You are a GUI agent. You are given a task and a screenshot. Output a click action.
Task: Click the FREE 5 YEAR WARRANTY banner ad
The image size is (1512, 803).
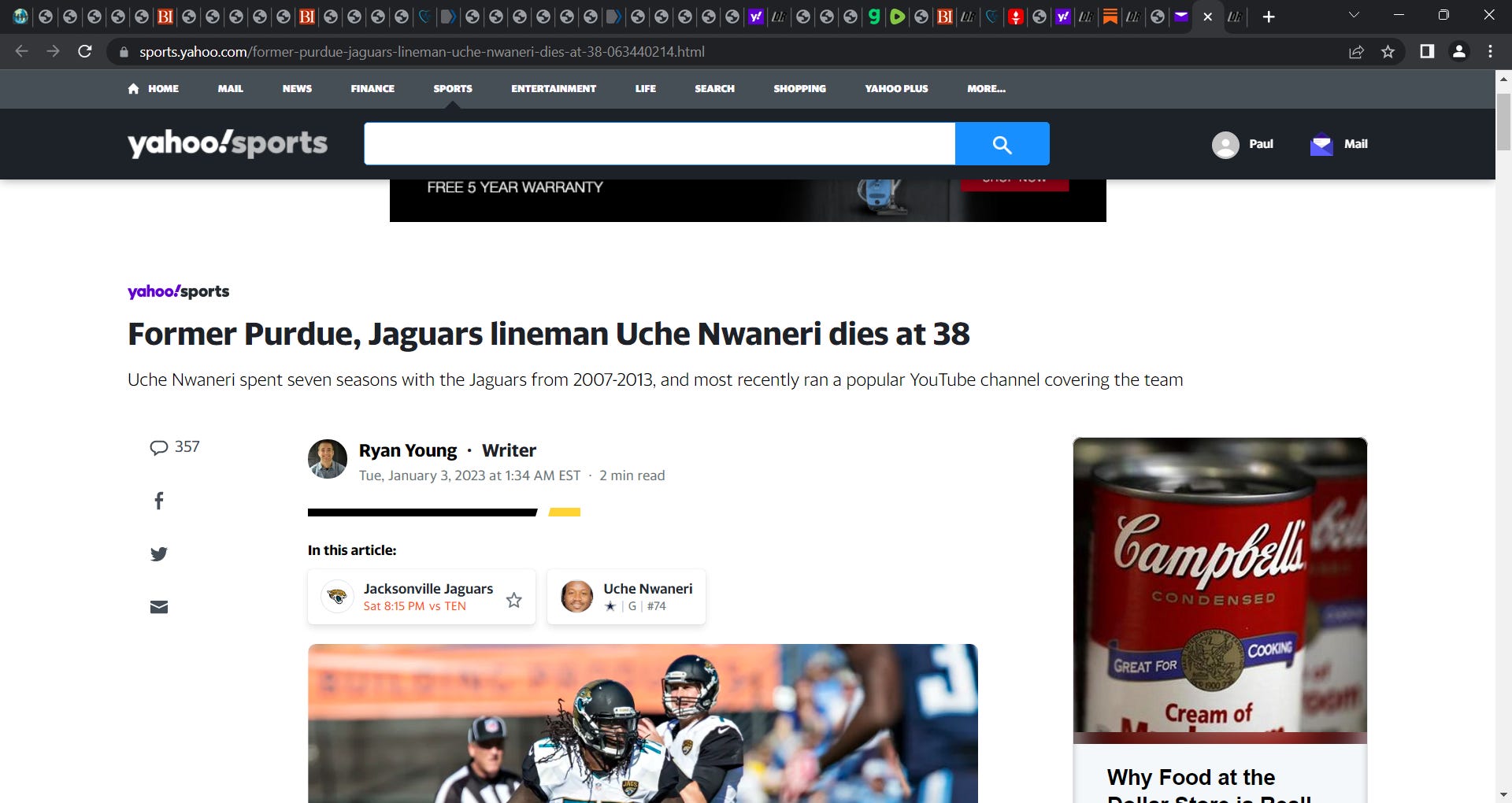pyautogui.click(x=747, y=201)
